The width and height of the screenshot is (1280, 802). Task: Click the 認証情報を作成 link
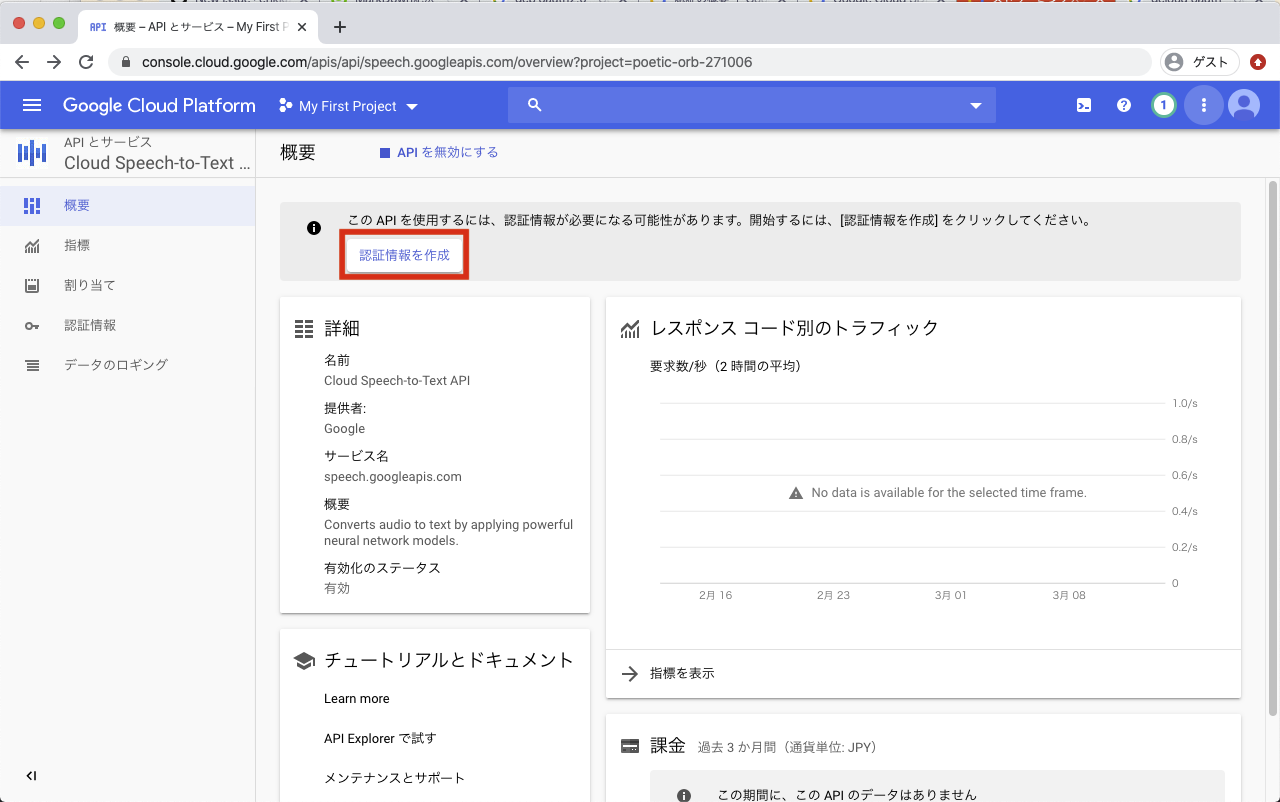click(x=404, y=255)
